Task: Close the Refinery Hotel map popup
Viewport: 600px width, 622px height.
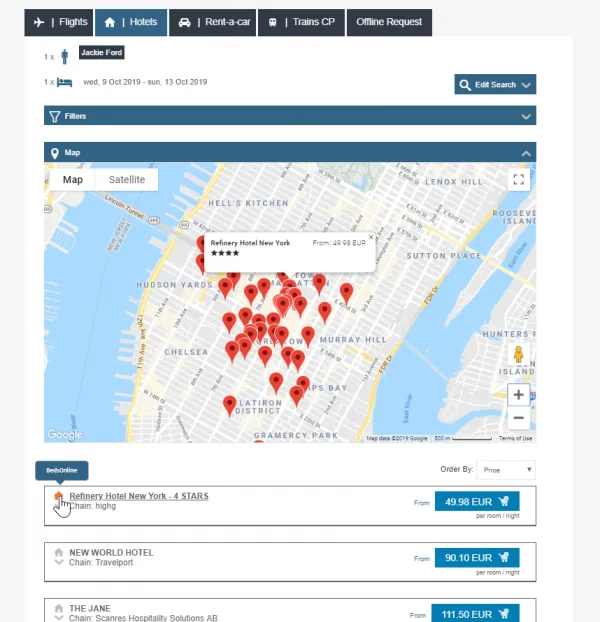Action: [371, 237]
